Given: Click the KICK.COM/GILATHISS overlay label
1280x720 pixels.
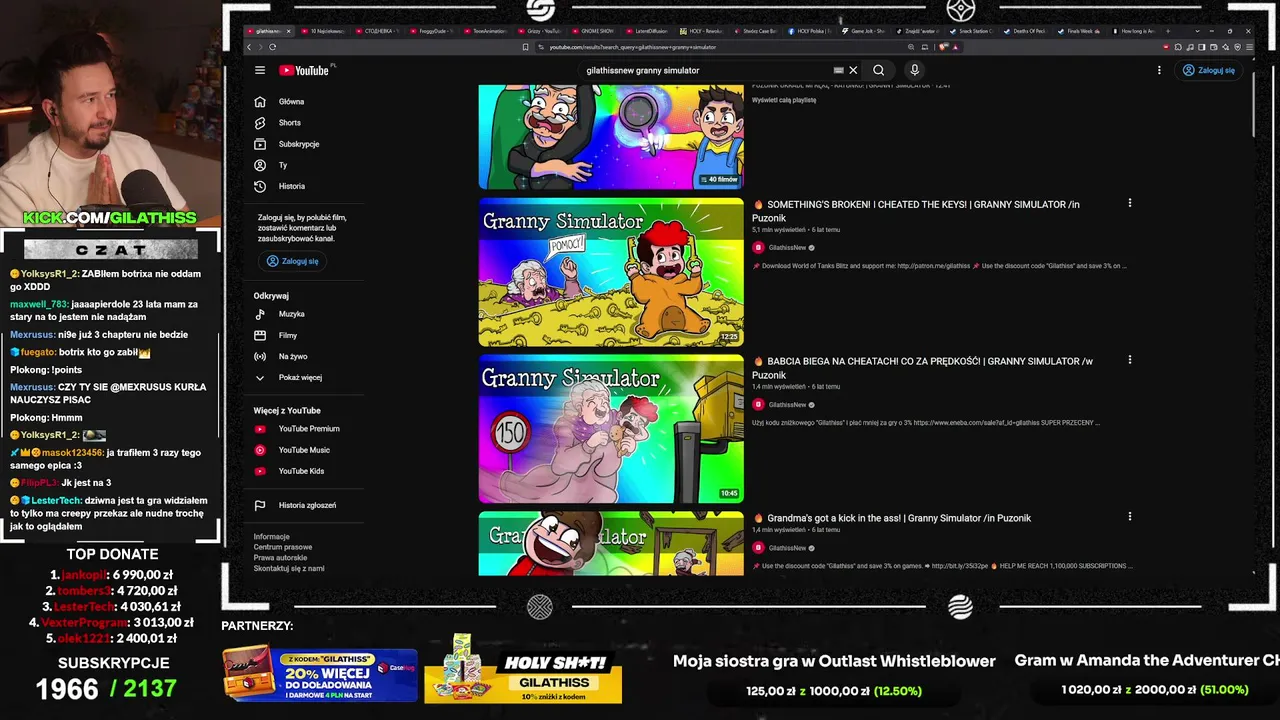Looking at the screenshot, I should coord(110,218).
